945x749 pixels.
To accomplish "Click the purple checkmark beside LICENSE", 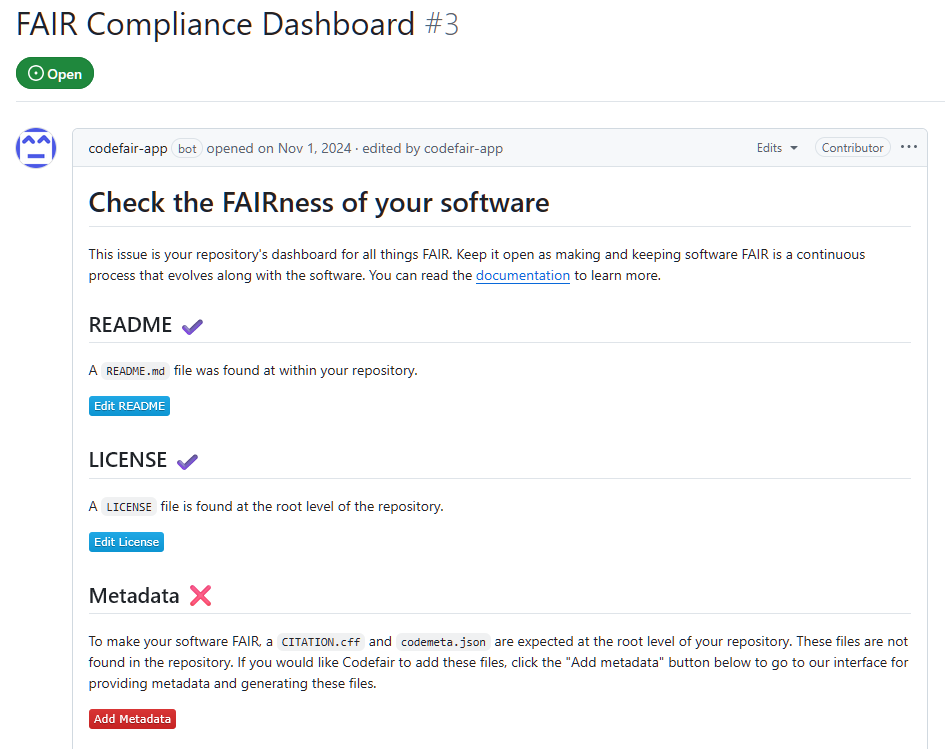I will 187,461.
